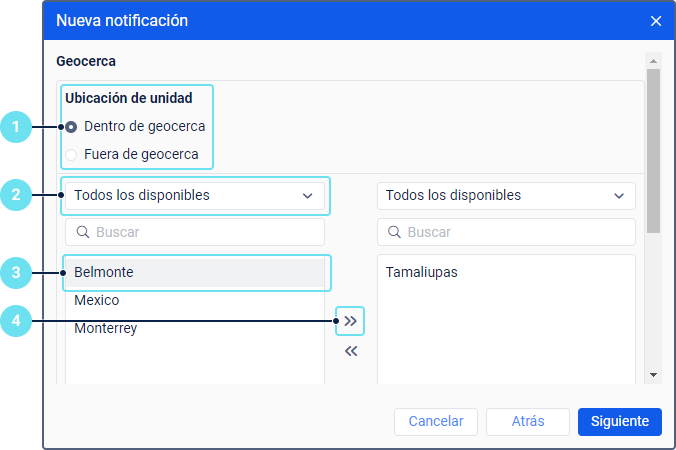This screenshot has height=450, width=676.
Task: Click numbered callout marker 4
Action: (x=12, y=321)
